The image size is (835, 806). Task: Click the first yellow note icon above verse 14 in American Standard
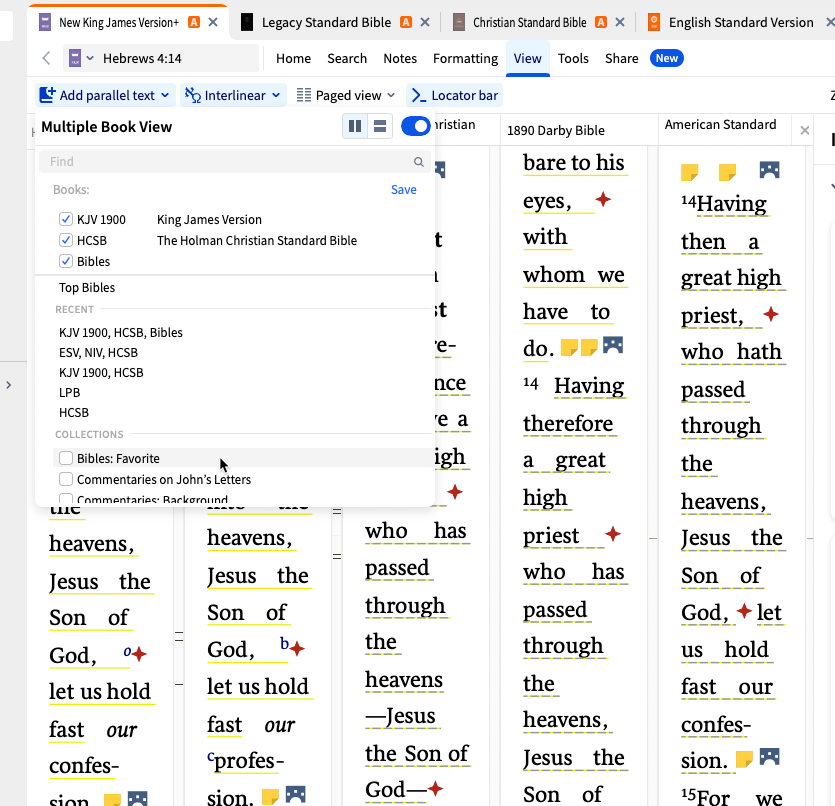click(x=690, y=172)
